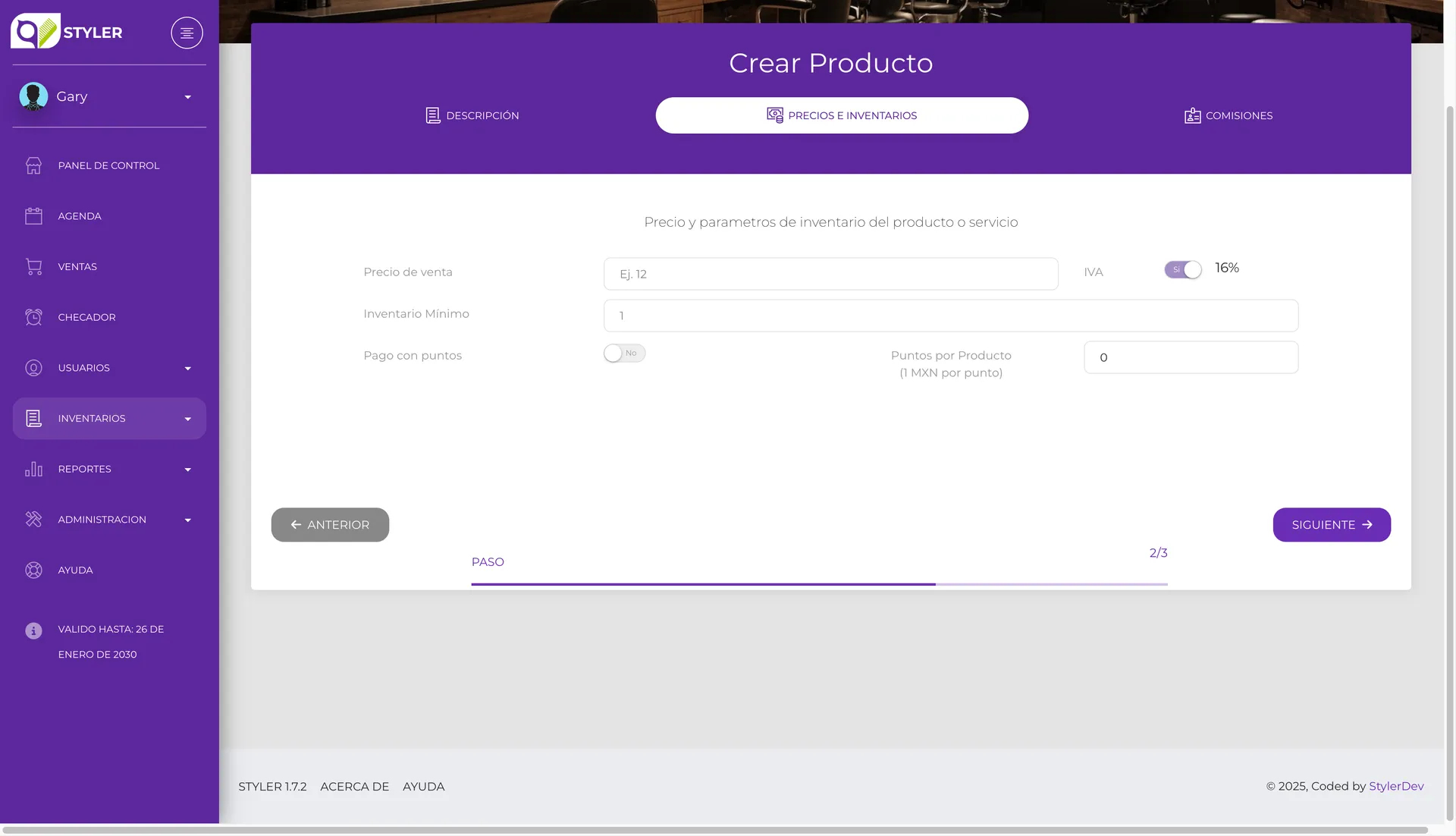Click the Ventas shopping cart icon
The width and height of the screenshot is (1456, 836).
(33, 266)
